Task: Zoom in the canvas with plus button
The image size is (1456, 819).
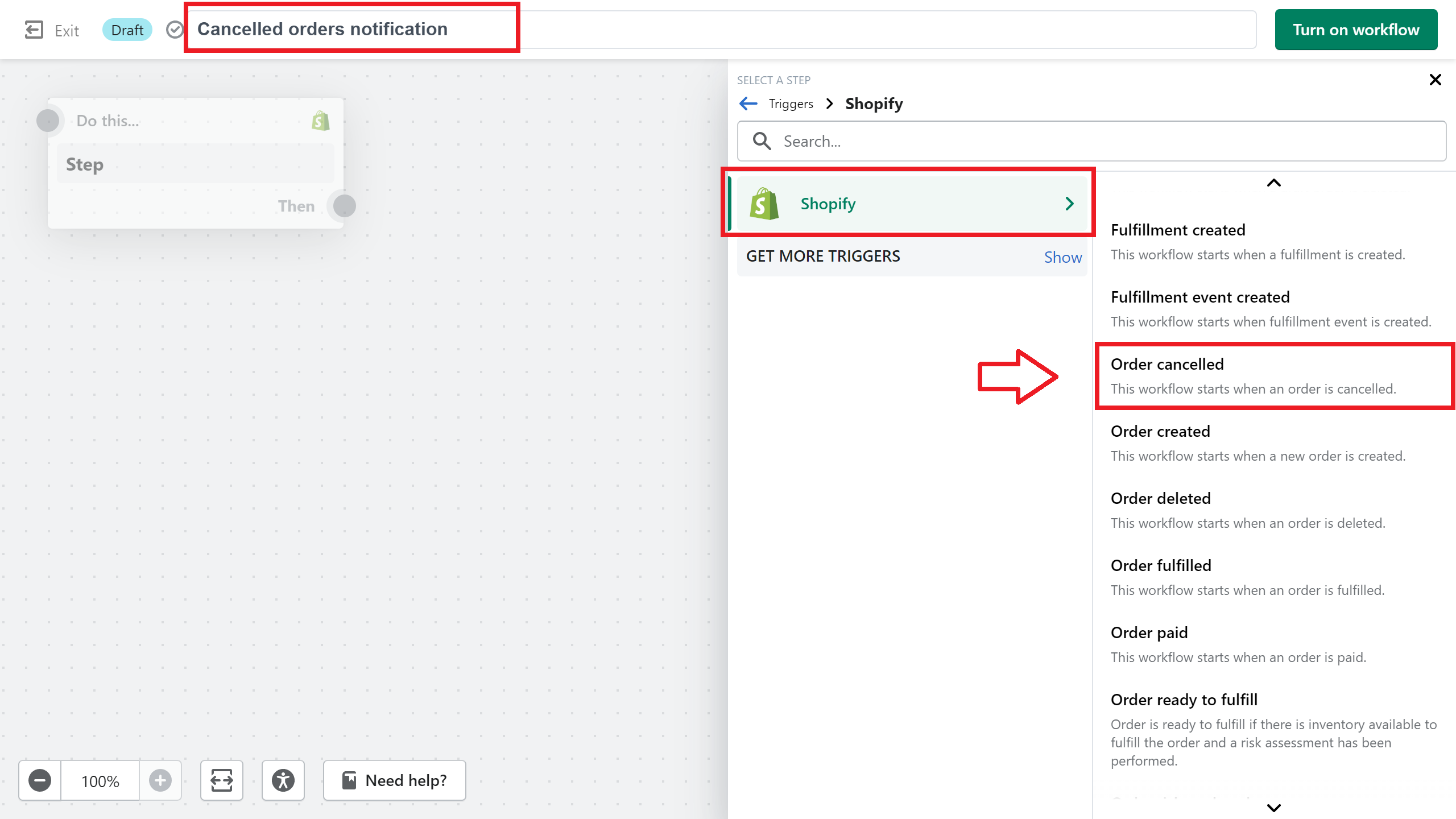Action: pos(160,780)
